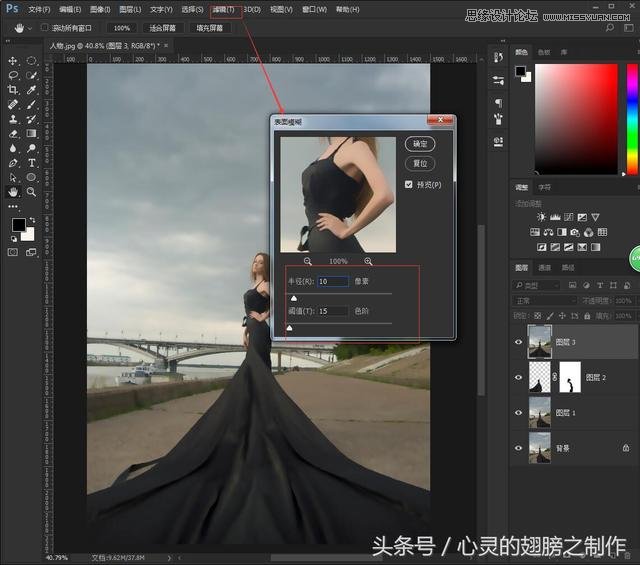Click zoom-out magnifier in blur dialog

(x=308, y=261)
